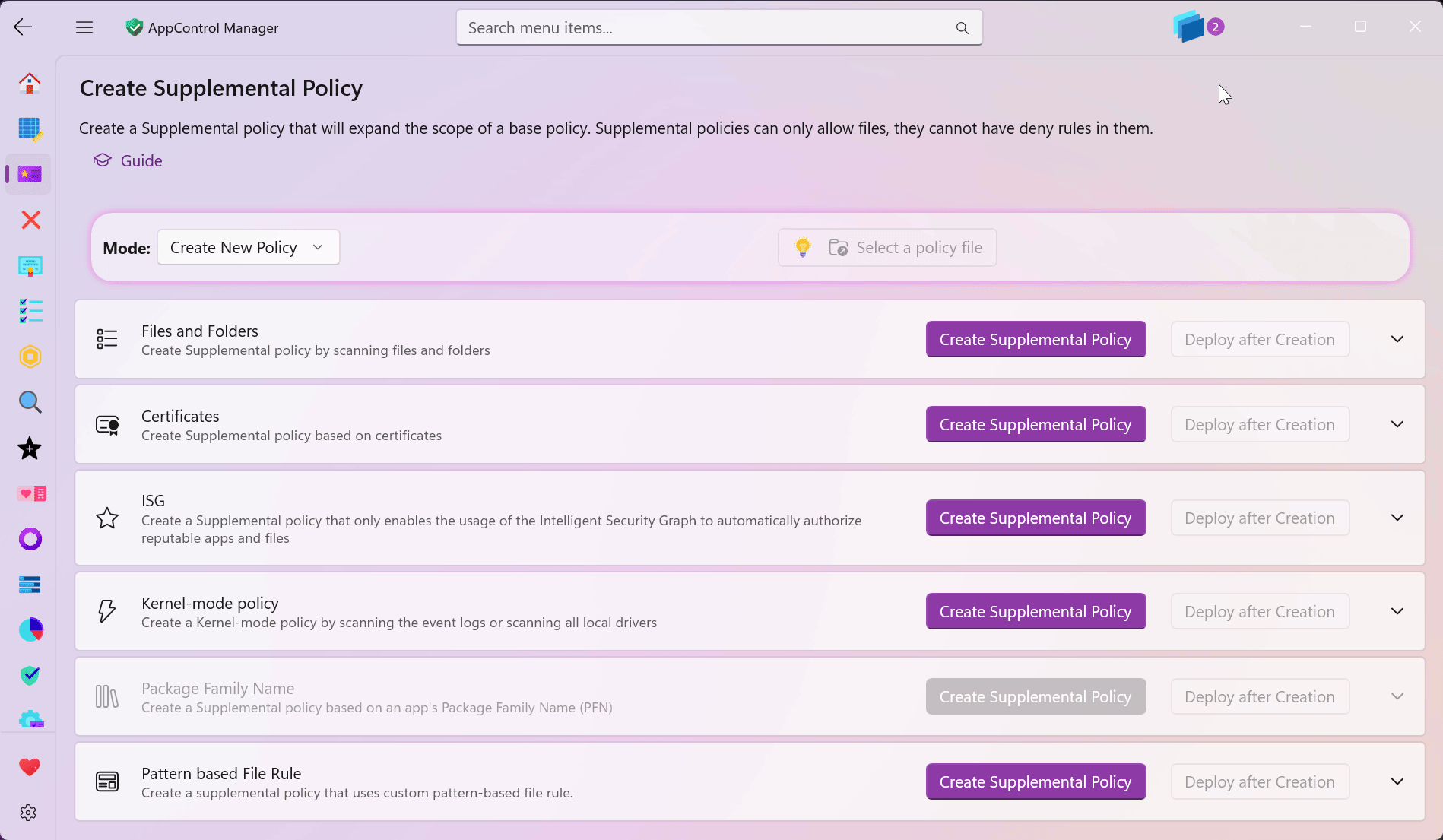
Task: Create Supplemental Policy for ISG
Action: click(x=1035, y=518)
